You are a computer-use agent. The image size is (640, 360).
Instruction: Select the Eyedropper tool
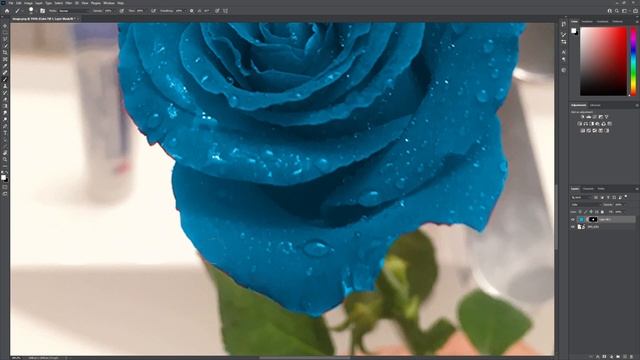click(x=5, y=66)
